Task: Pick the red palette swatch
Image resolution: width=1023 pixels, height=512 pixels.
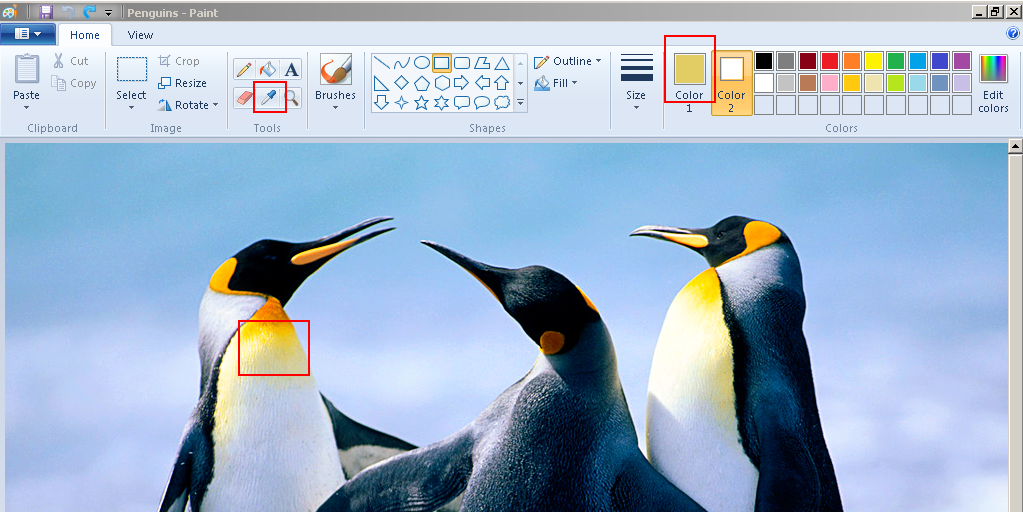Action: click(830, 61)
